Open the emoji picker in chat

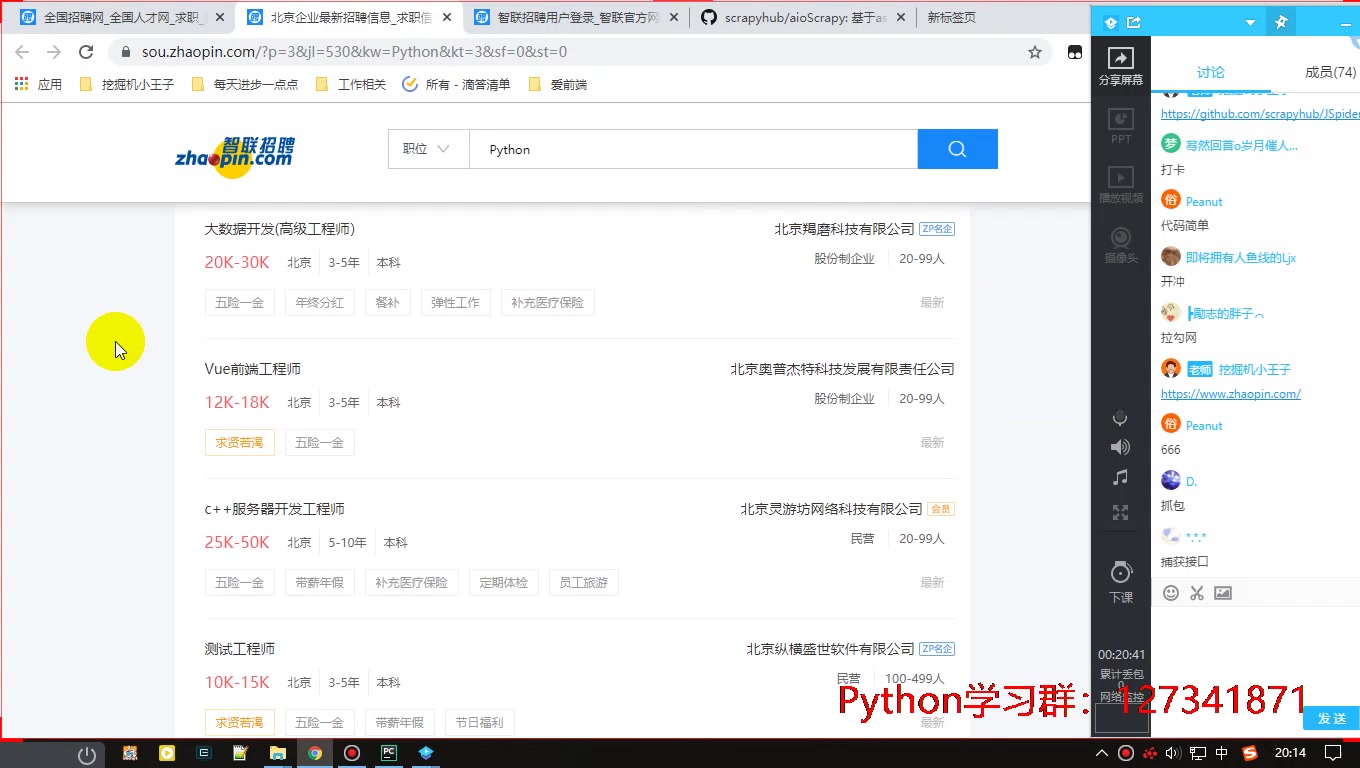pyautogui.click(x=1171, y=593)
